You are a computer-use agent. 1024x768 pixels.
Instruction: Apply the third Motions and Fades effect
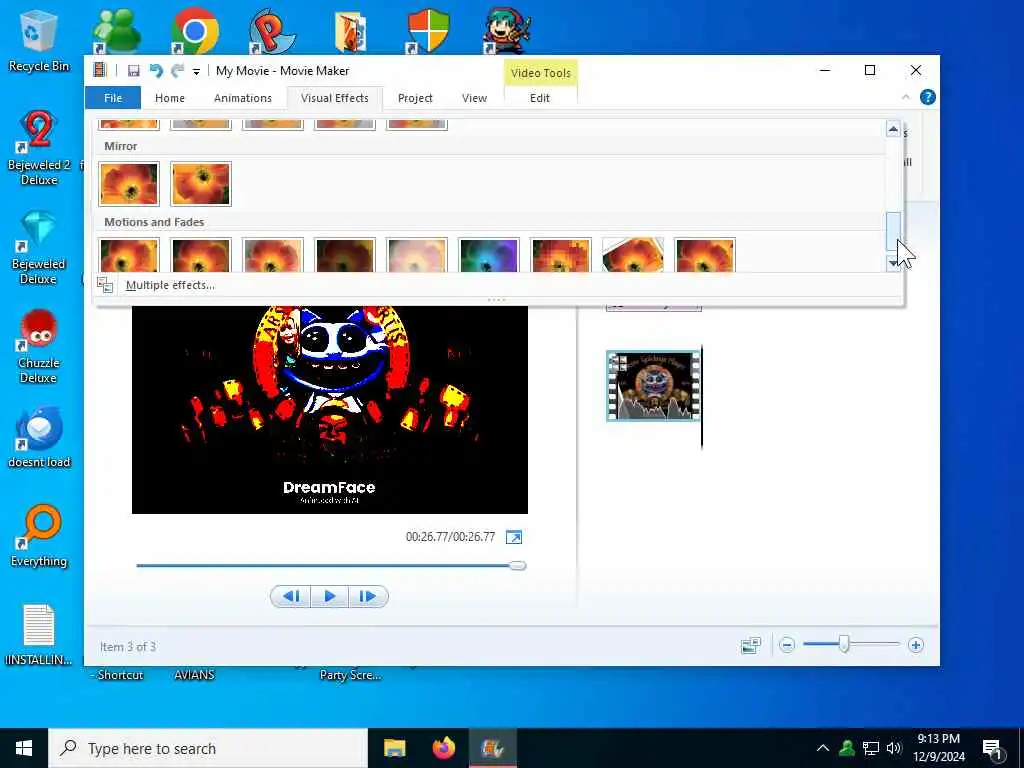tap(273, 255)
